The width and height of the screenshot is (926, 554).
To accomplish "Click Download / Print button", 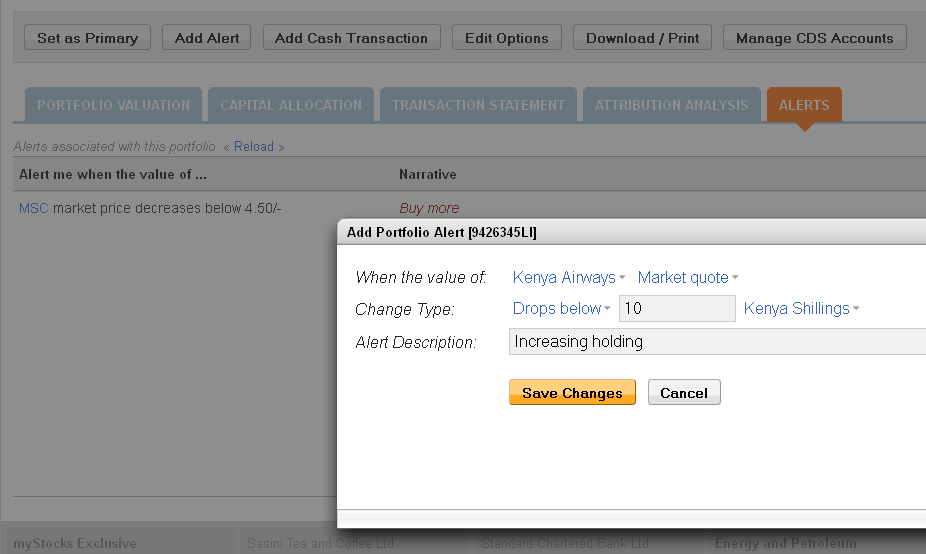I will coord(643,38).
